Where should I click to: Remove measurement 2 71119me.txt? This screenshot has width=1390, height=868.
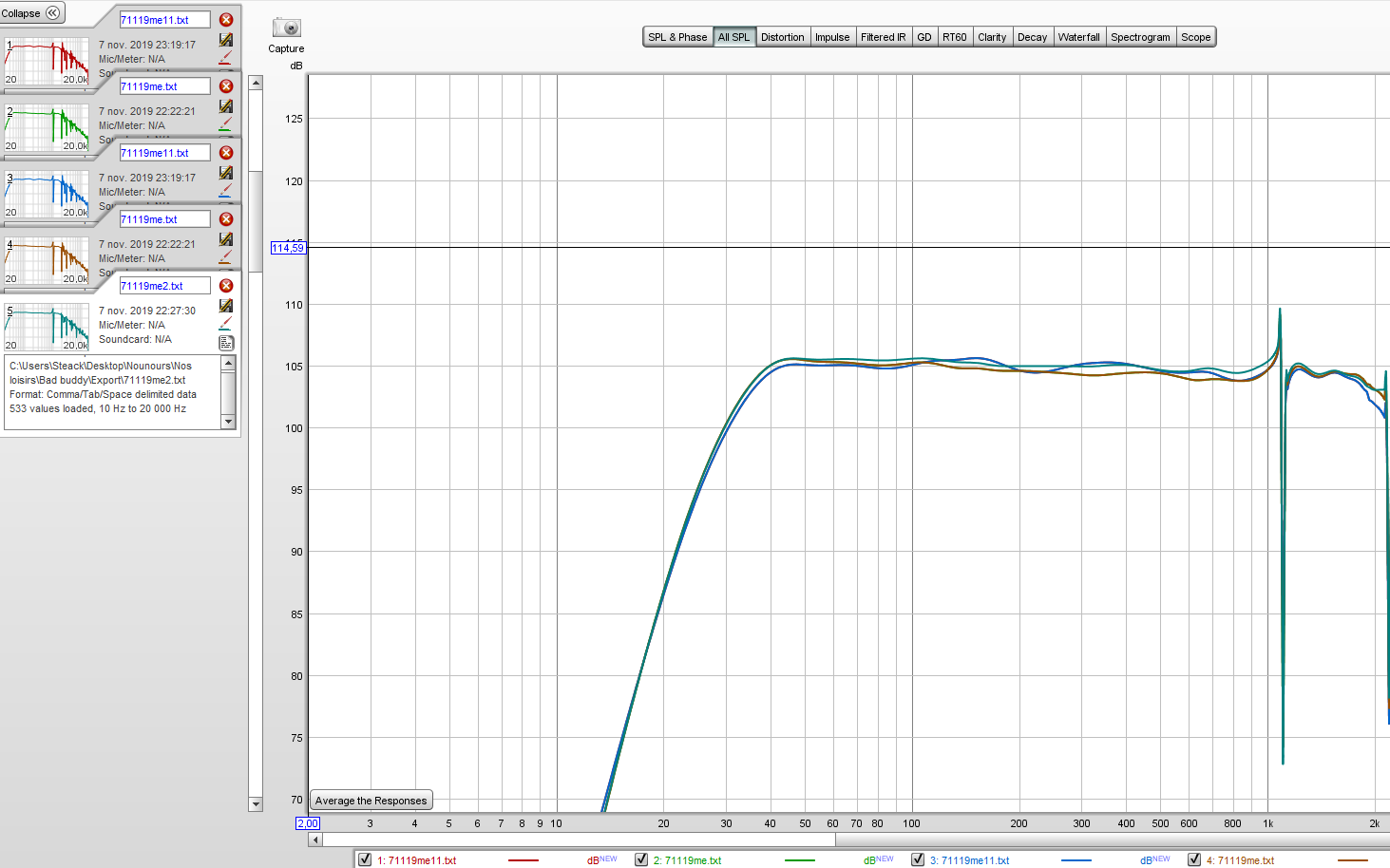pos(226,86)
